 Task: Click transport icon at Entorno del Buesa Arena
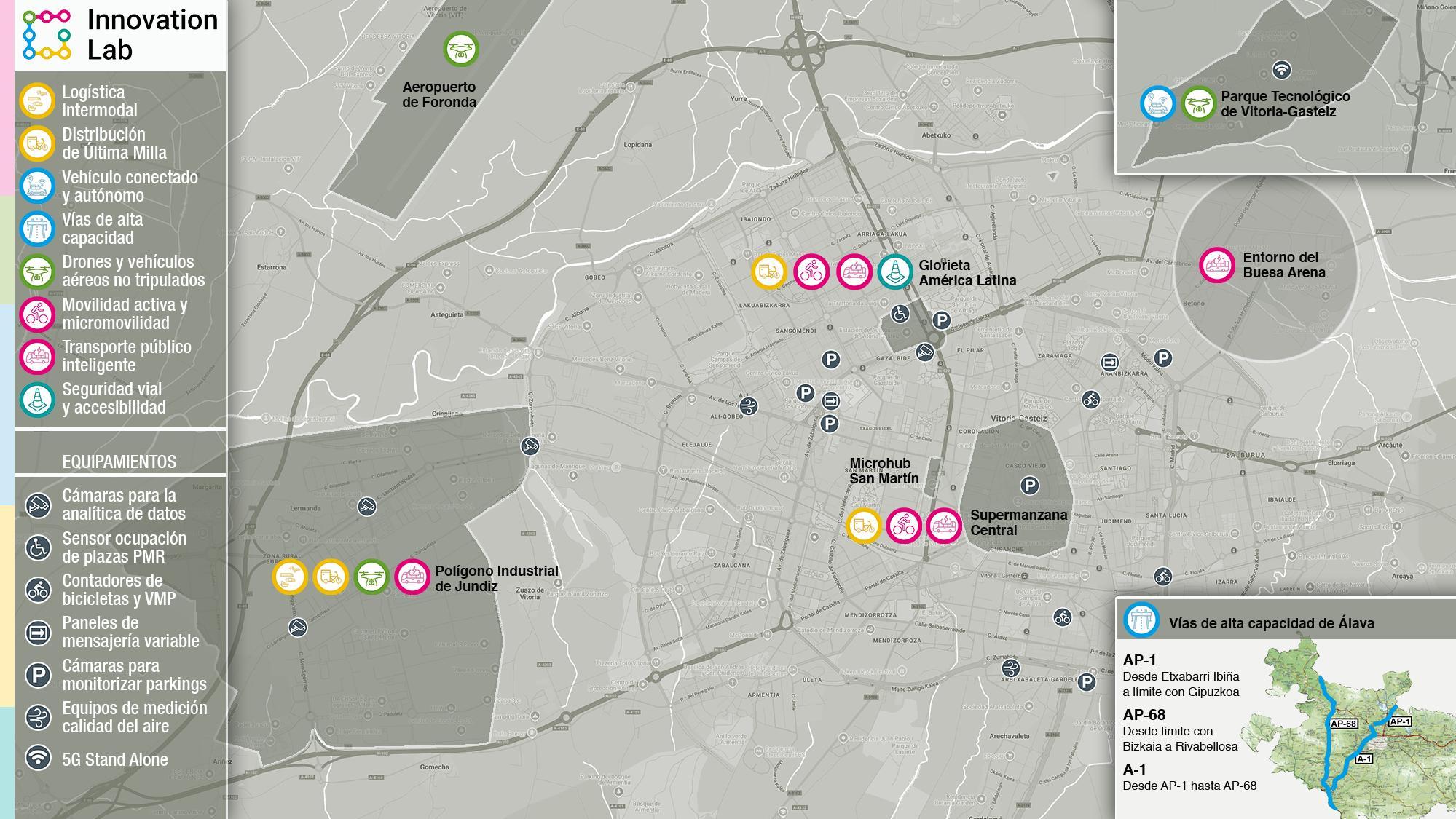[x=1217, y=265]
